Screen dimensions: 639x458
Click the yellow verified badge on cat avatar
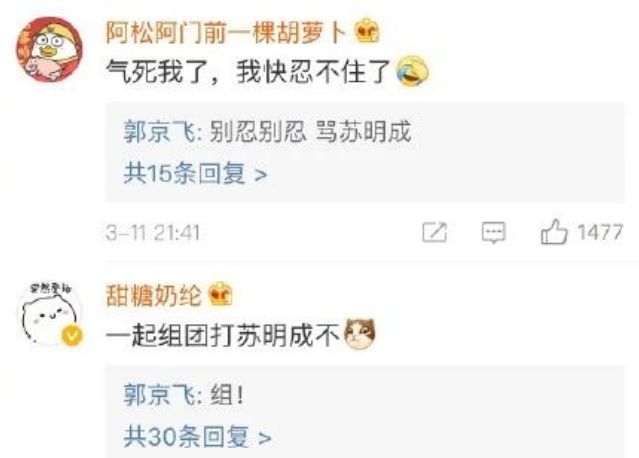coord(72,335)
